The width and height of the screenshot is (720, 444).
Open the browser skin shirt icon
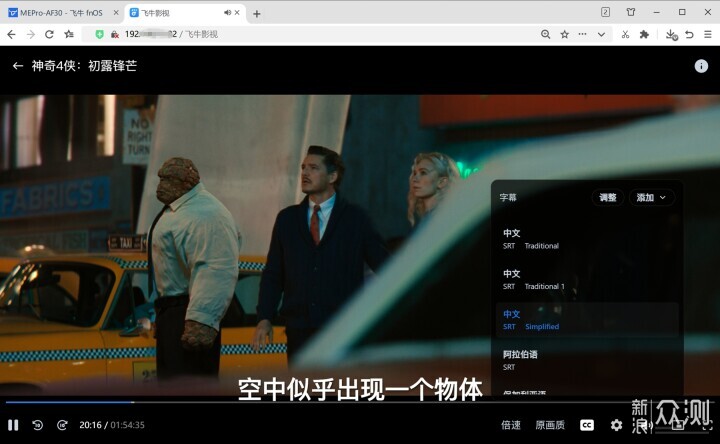point(631,12)
